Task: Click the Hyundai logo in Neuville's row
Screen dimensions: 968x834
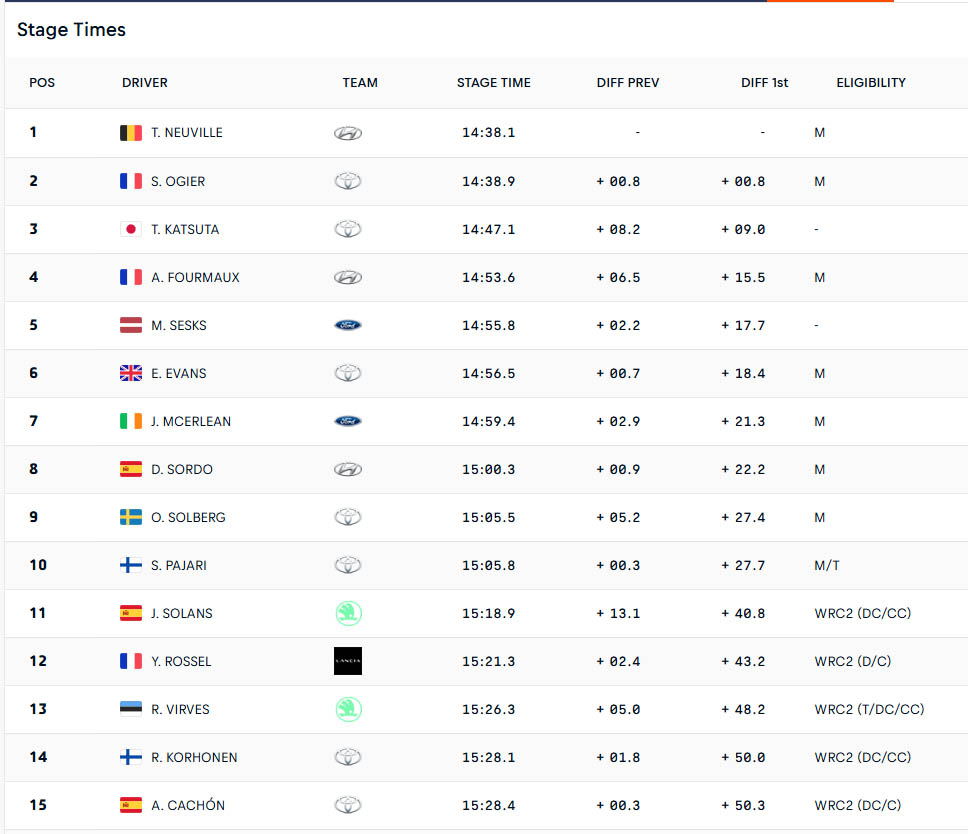Action: 348,133
